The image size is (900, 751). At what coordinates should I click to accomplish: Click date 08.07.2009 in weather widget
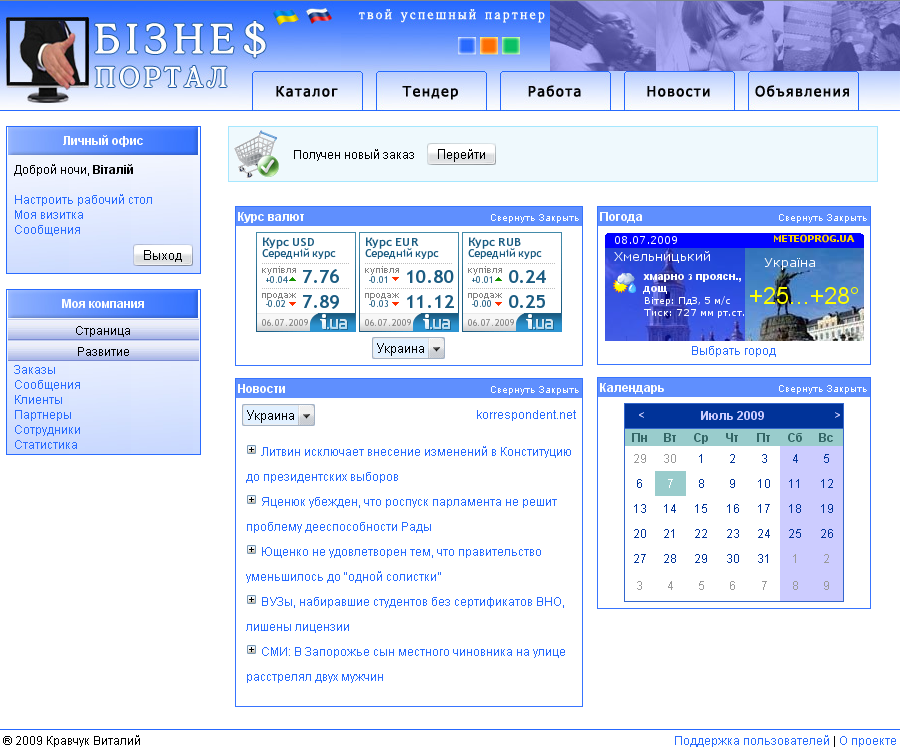point(646,240)
